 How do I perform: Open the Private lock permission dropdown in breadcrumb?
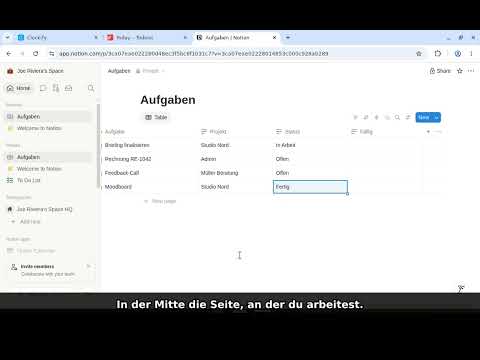(x=150, y=71)
